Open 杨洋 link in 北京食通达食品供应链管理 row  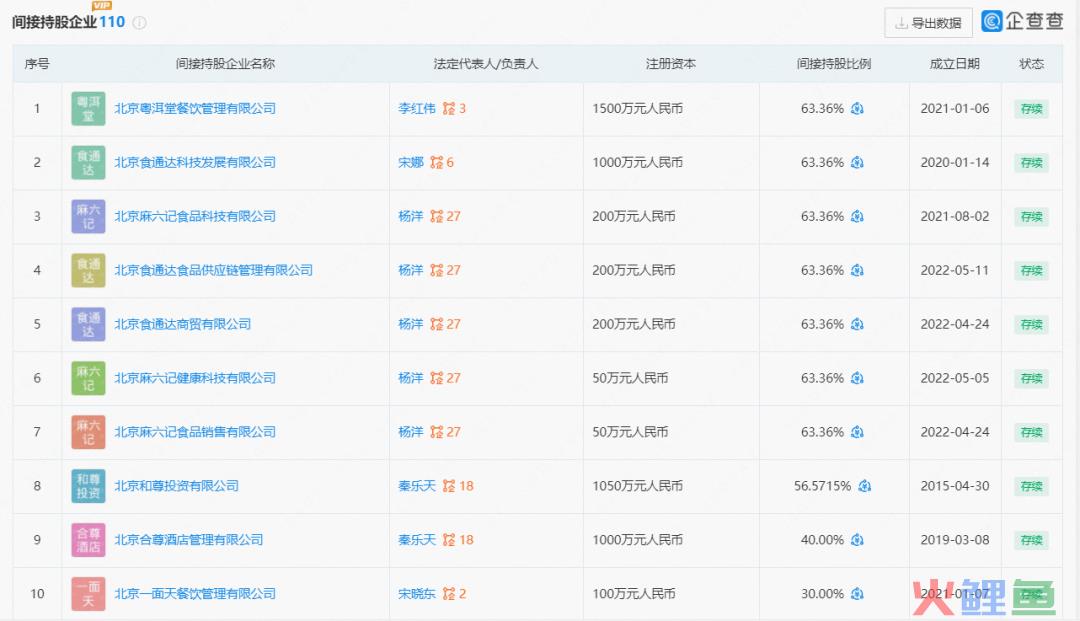[x=411, y=271]
